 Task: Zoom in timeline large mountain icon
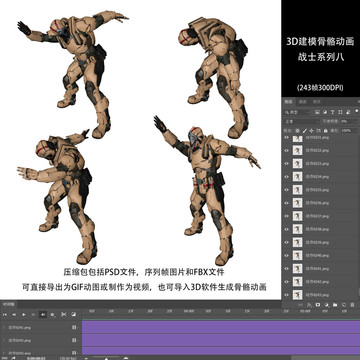pyautogui.click(x=126, y=358)
